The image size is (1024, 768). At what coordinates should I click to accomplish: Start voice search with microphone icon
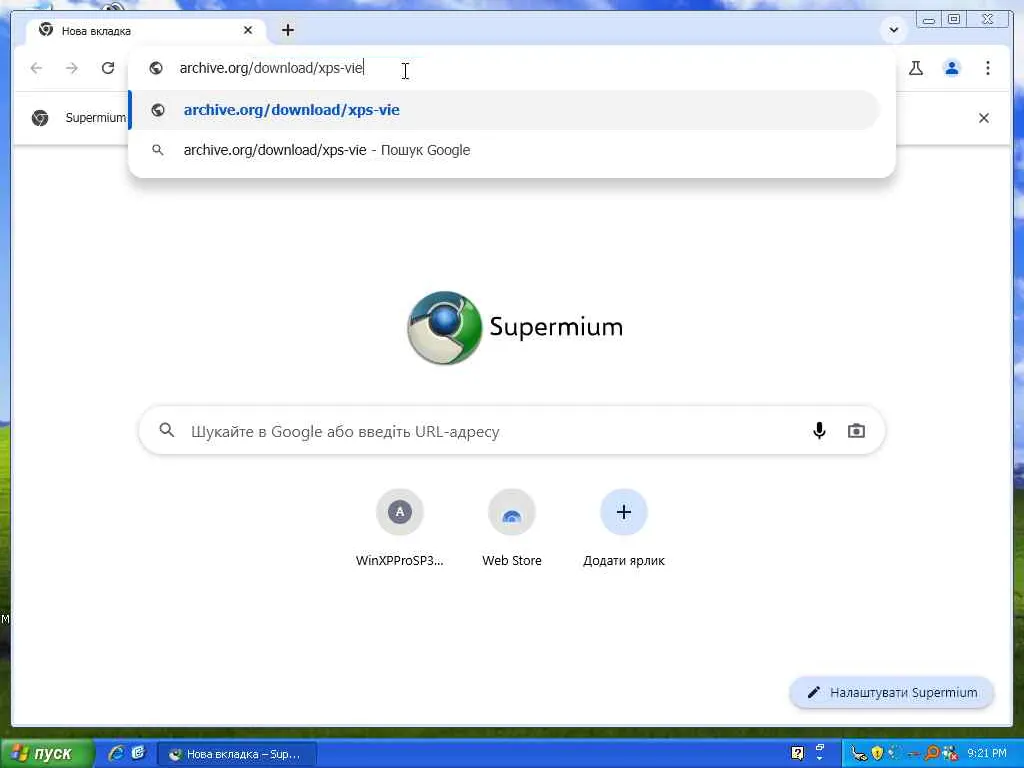819,431
